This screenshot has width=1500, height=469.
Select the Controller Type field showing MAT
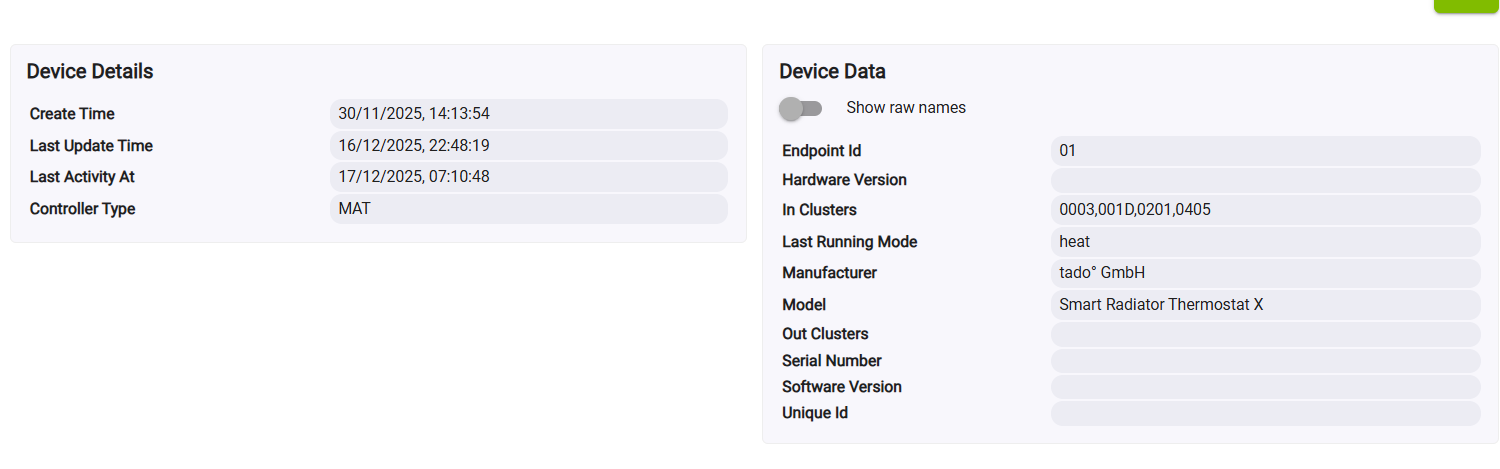pyautogui.click(x=528, y=209)
